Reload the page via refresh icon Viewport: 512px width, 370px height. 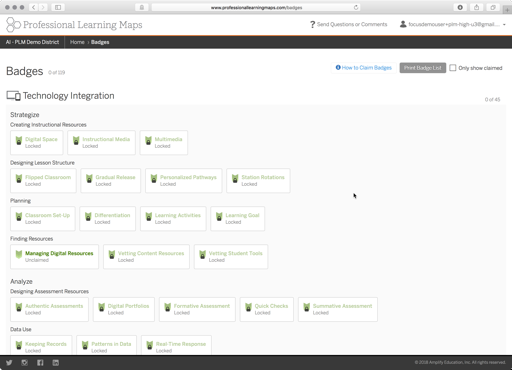click(x=356, y=7)
